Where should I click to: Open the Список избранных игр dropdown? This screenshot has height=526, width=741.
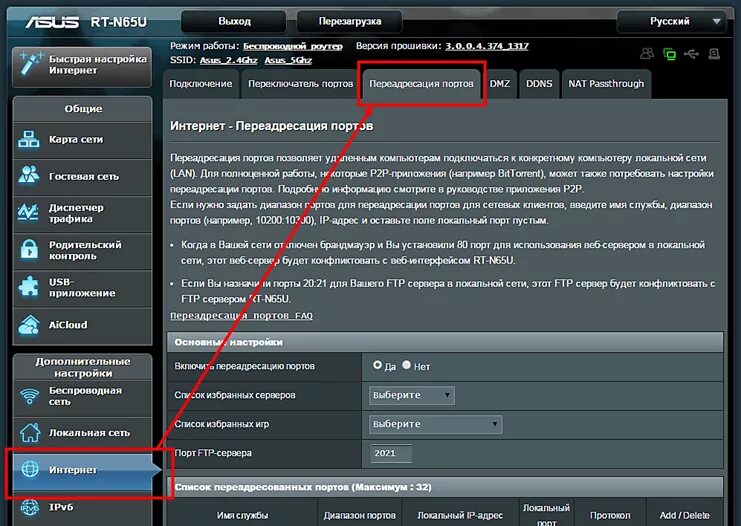click(x=435, y=424)
